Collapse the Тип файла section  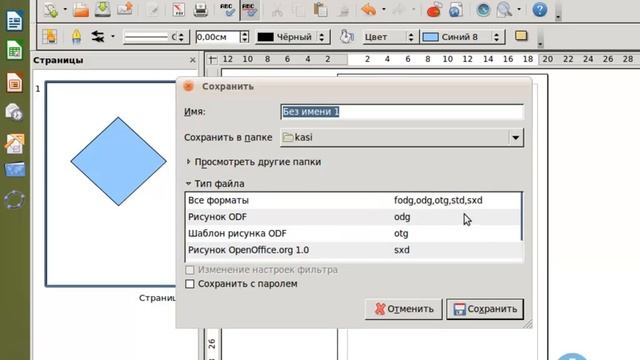coord(215,184)
